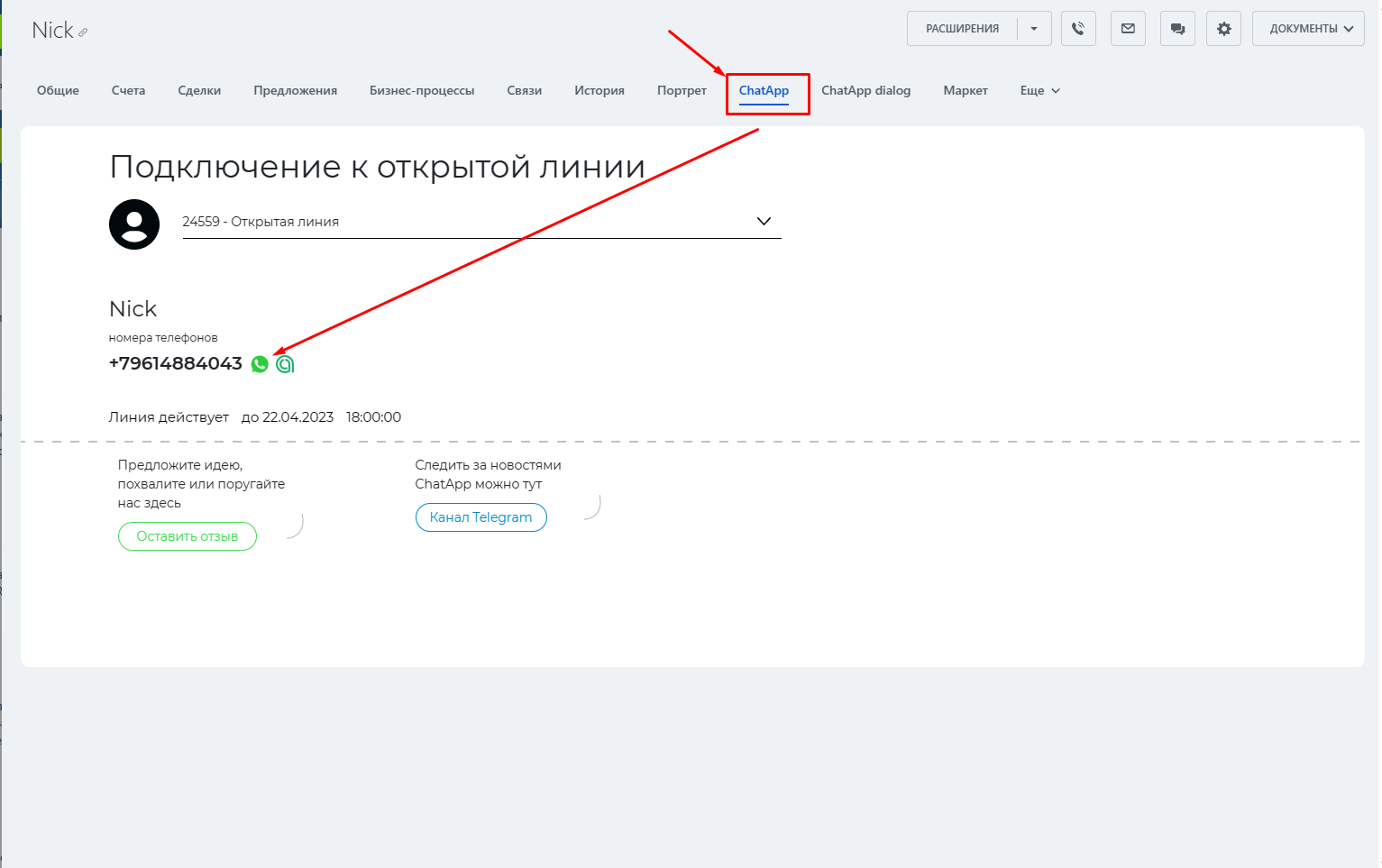Click the ChatApp tab

764,91
